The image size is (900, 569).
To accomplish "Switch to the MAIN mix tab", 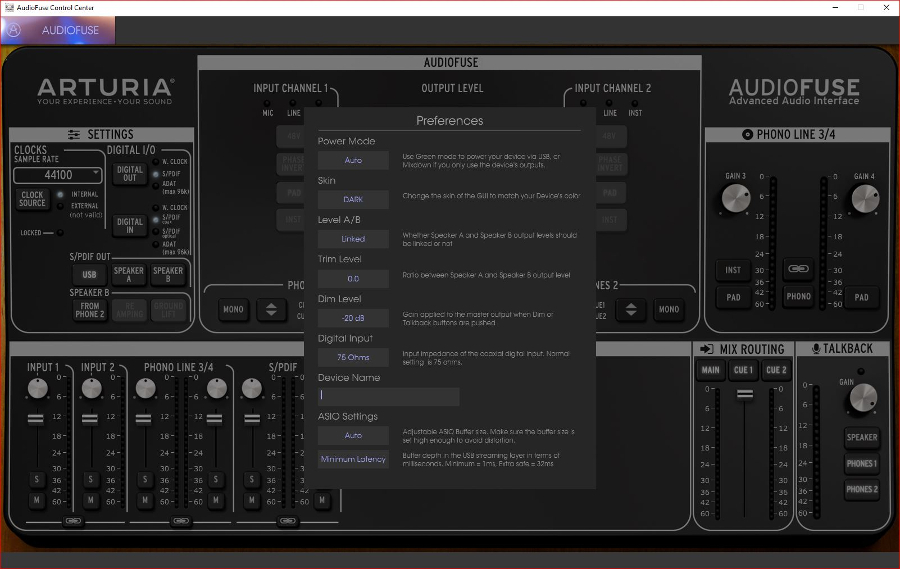I will 711,370.
